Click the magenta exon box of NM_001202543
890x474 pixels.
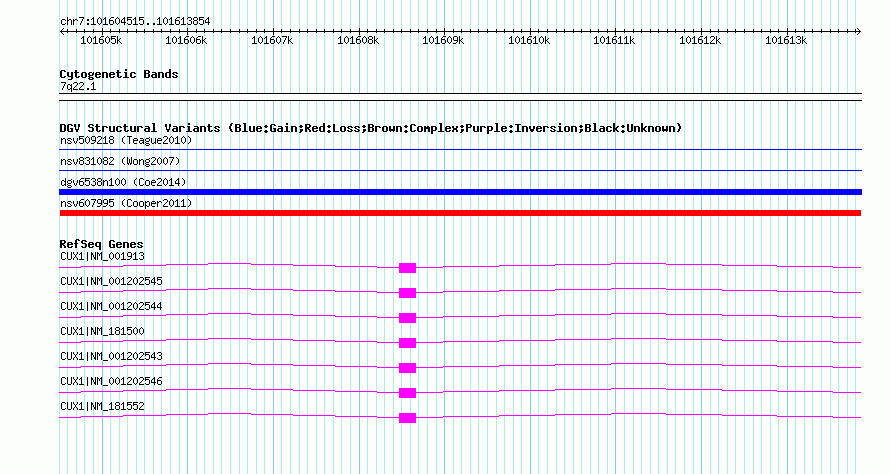pos(408,368)
